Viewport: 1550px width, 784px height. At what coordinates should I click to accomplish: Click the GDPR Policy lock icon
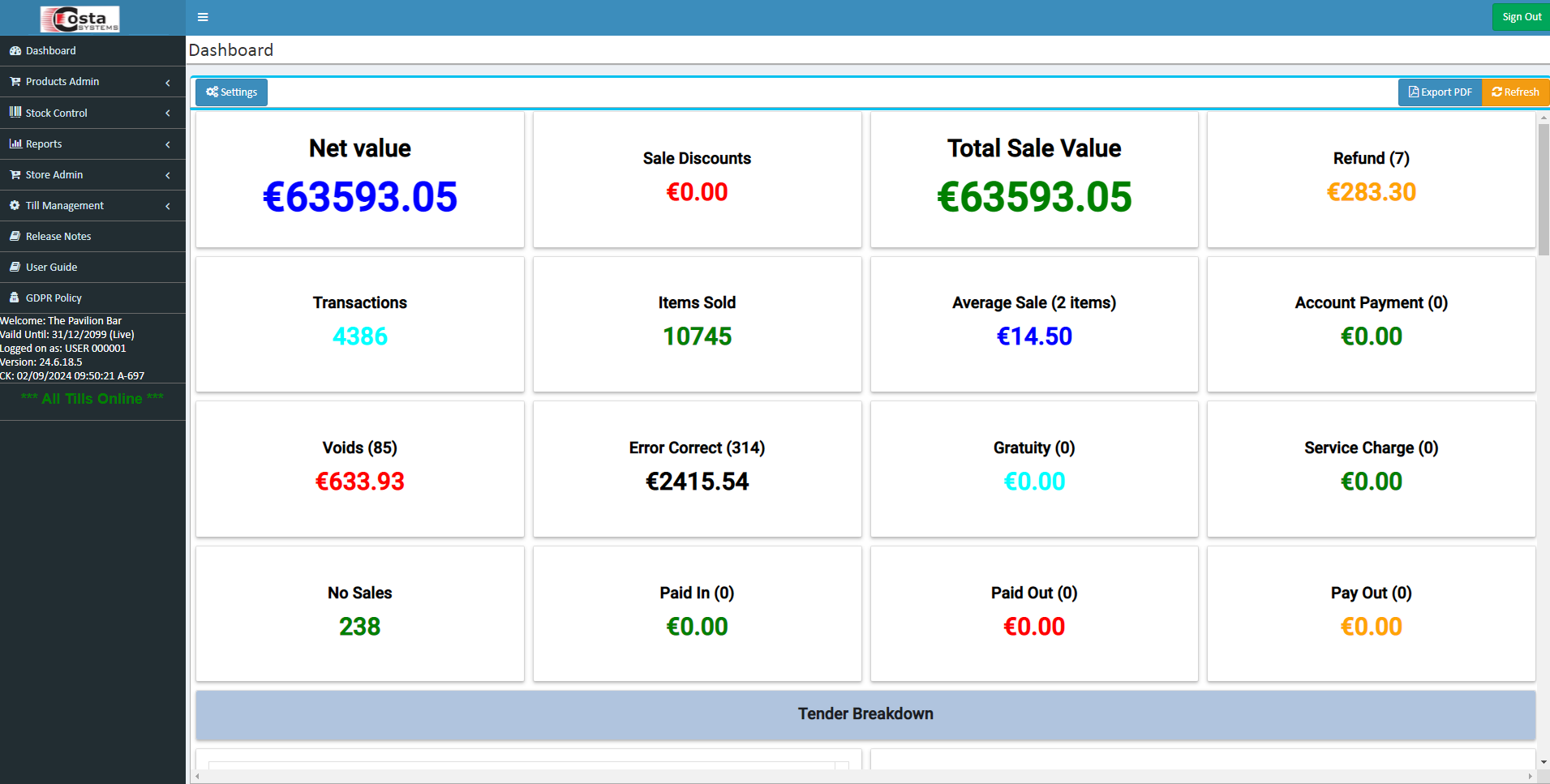pyautogui.click(x=15, y=298)
